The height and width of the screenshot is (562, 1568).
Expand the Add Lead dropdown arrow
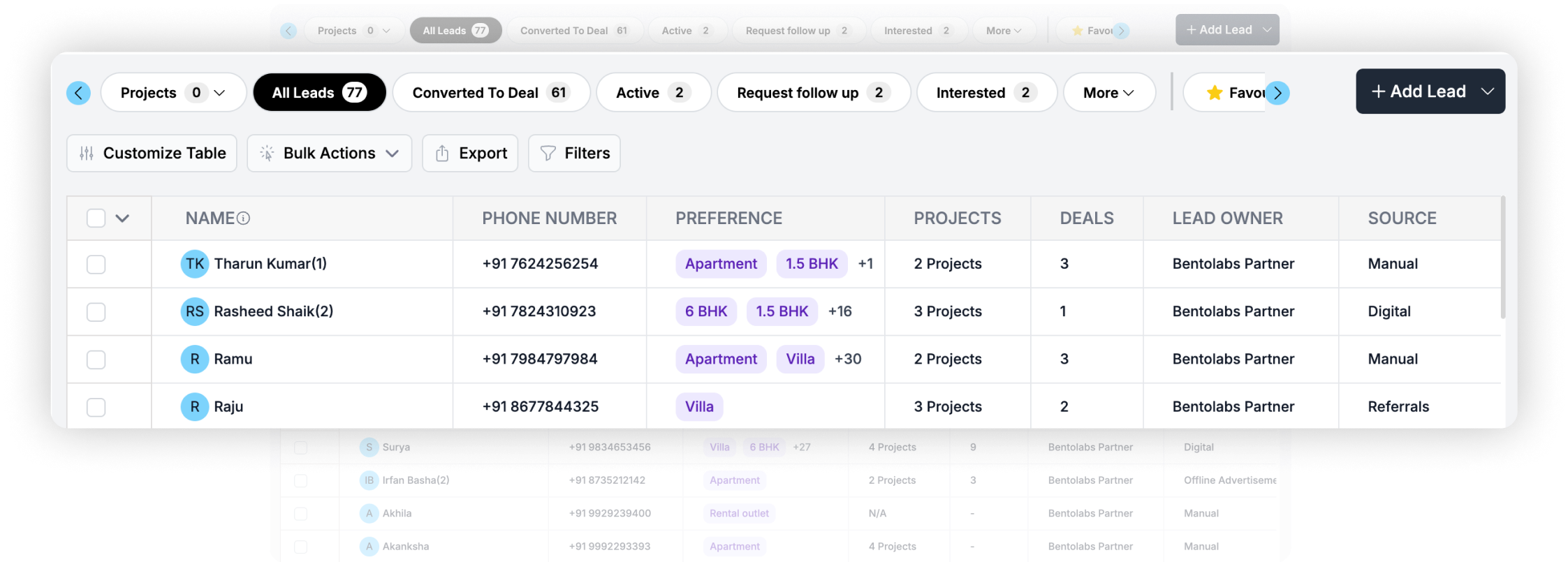tap(1488, 91)
